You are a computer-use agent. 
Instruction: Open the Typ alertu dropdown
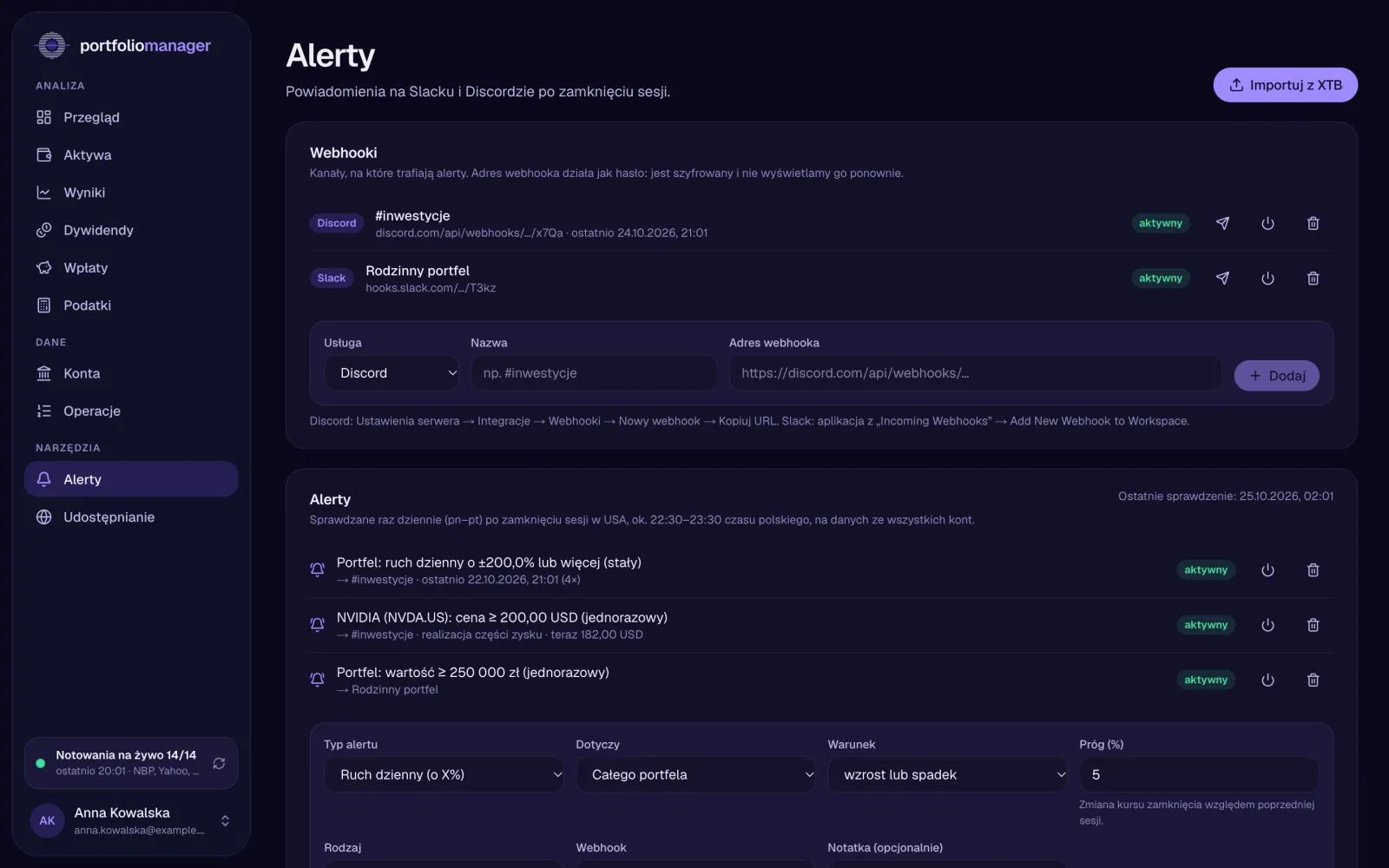coord(444,774)
